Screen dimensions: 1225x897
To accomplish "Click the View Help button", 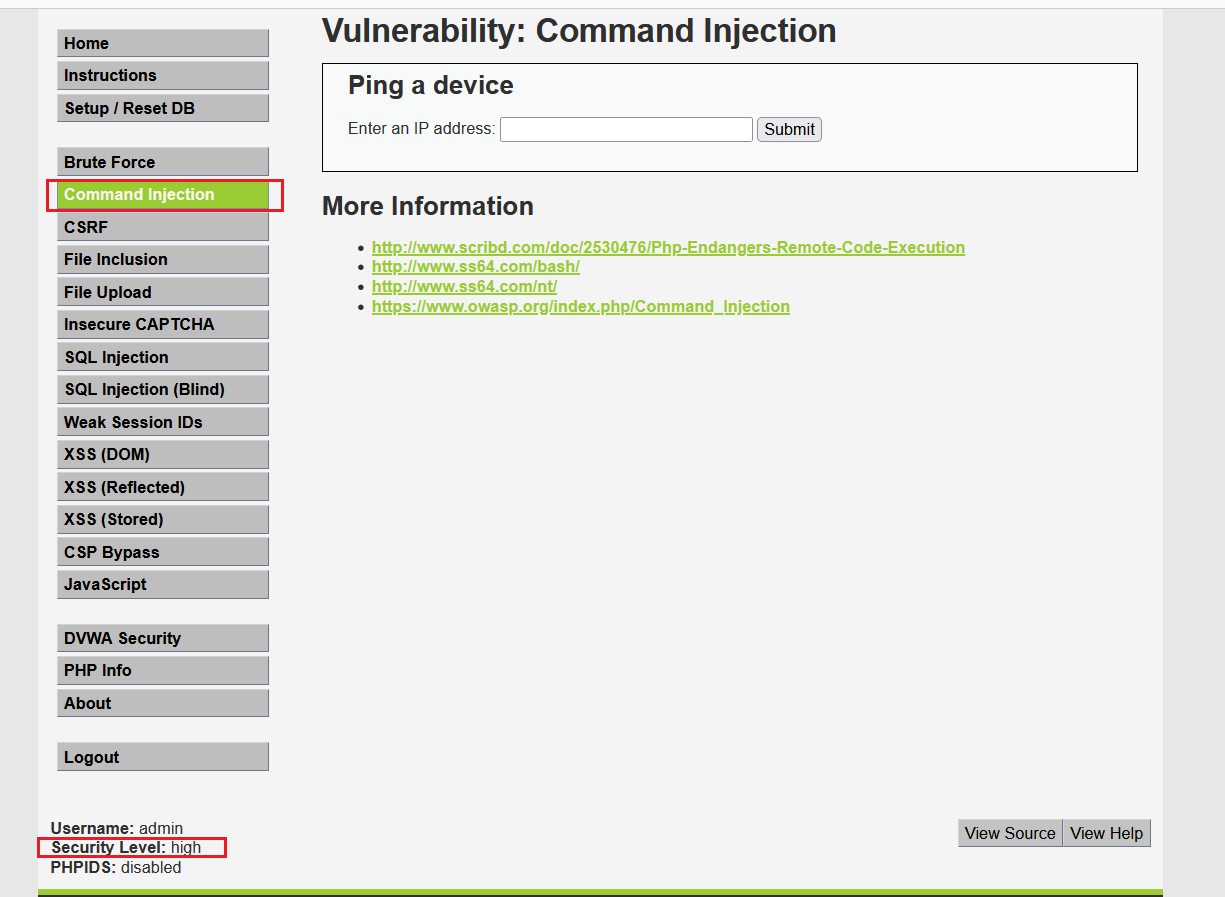I will [1106, 833].
